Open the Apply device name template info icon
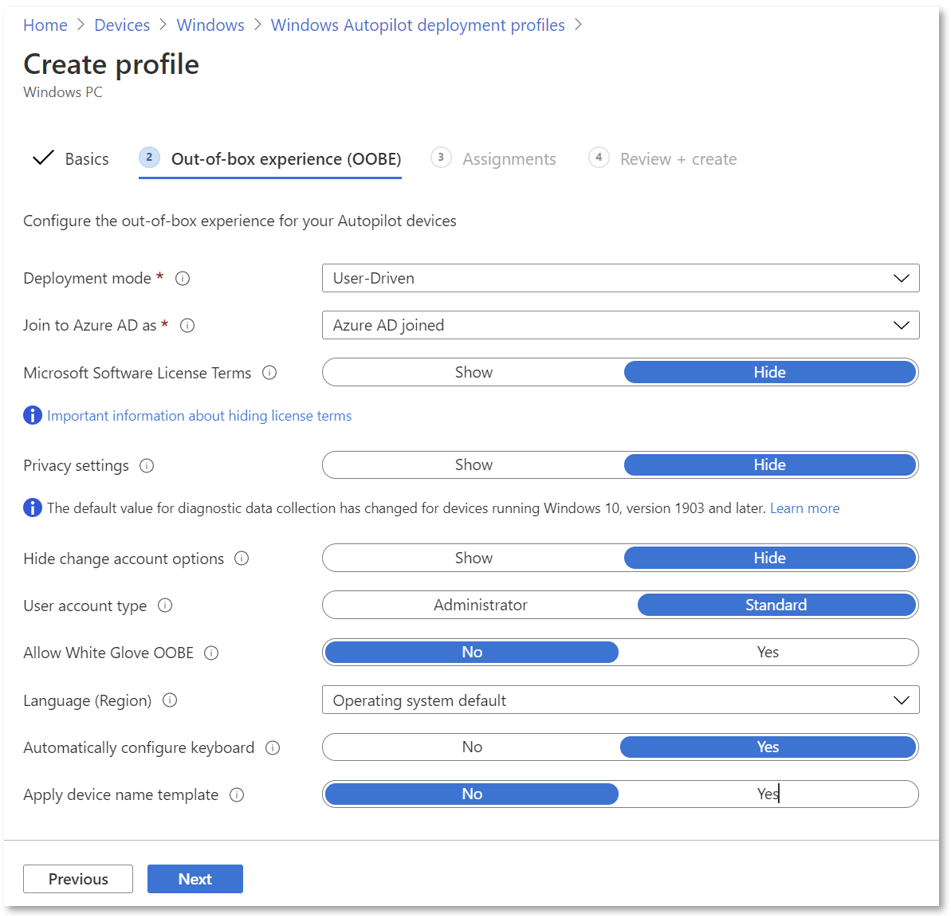 [236, 794]
